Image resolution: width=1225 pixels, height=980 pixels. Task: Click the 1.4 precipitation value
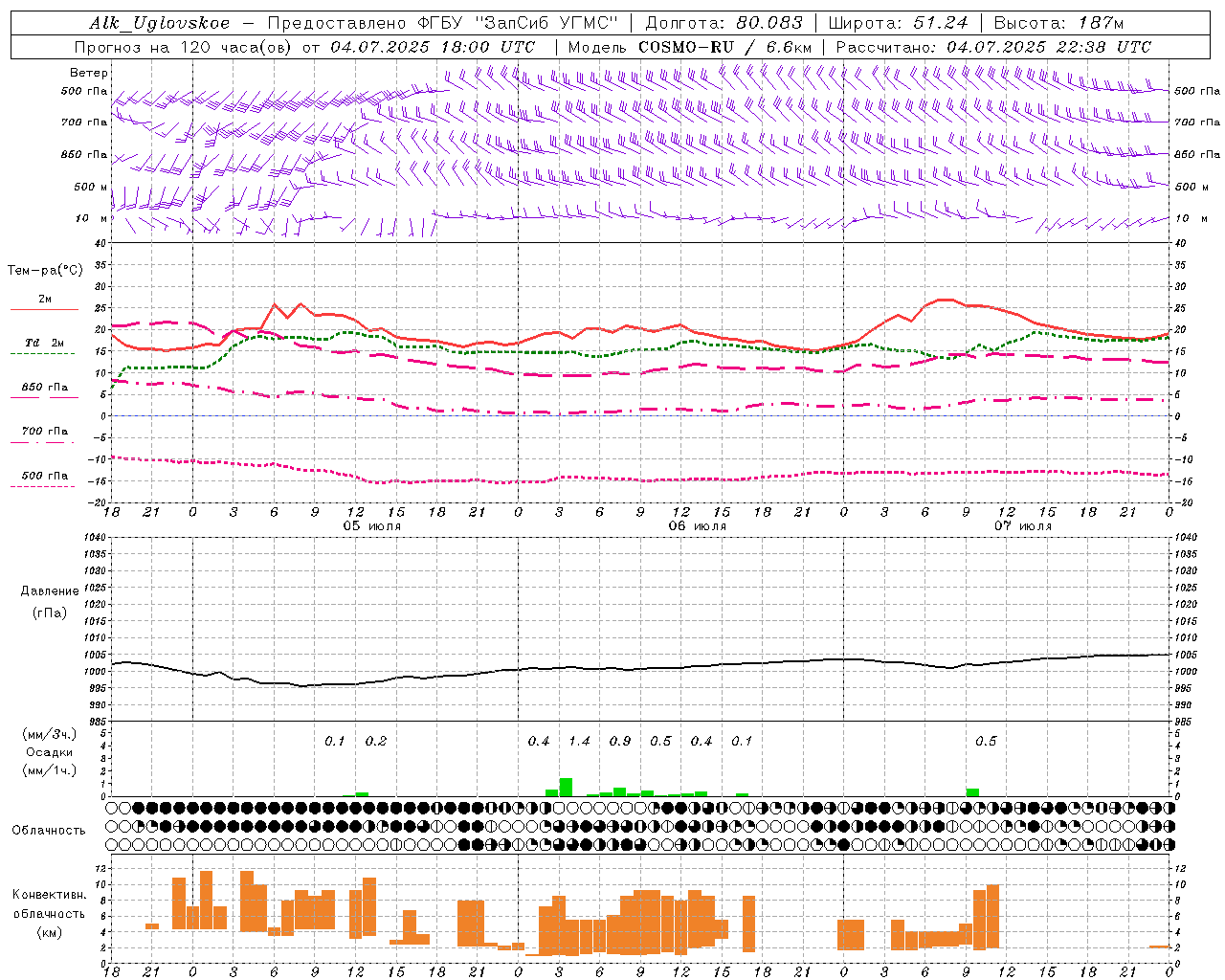(x=579, y=741)
